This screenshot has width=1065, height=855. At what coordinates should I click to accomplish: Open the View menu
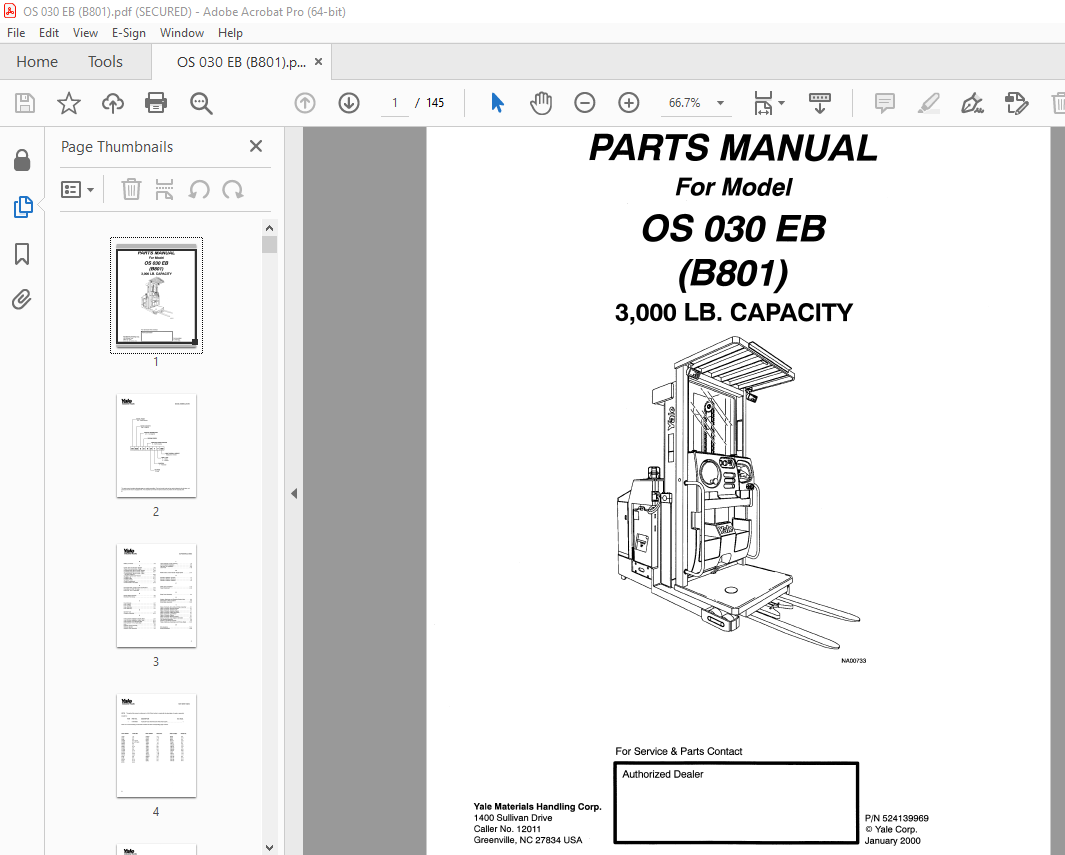click(x=85, y=33)
